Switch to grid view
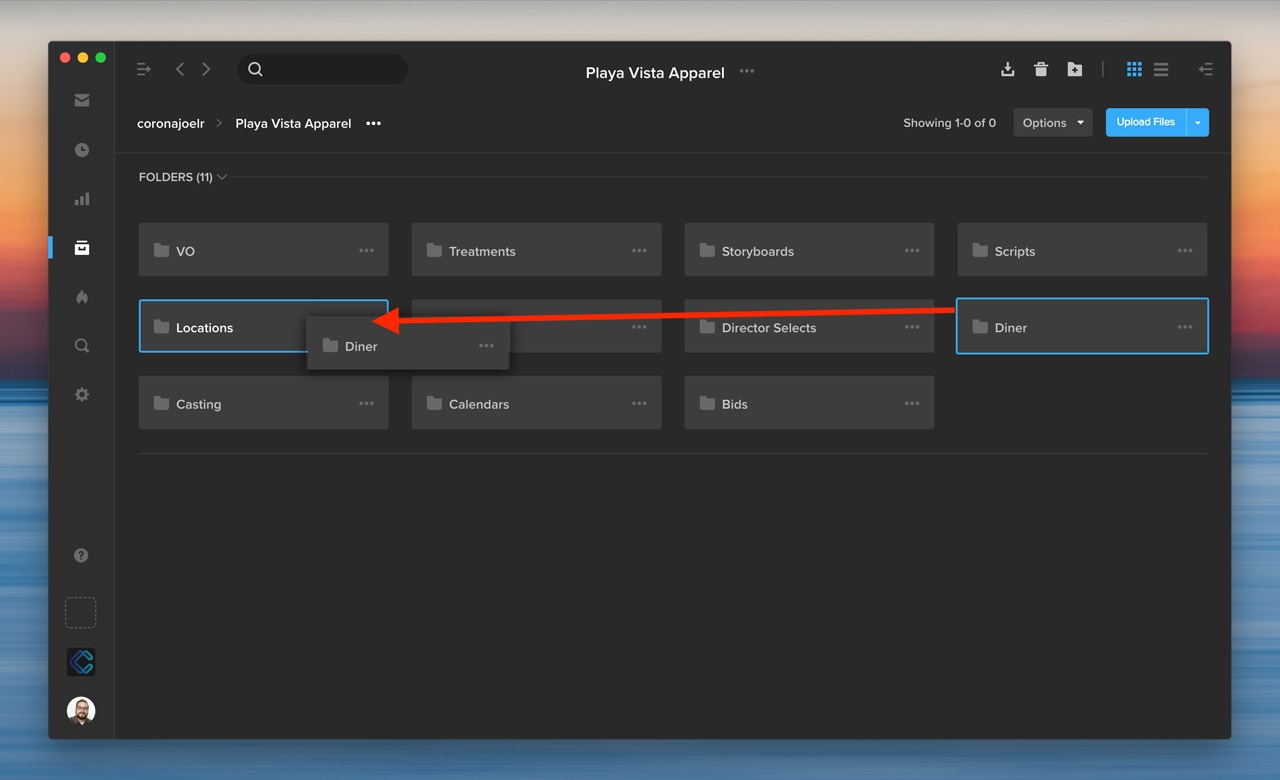The image size is (1280, 780). click(x=1134, y=69)
